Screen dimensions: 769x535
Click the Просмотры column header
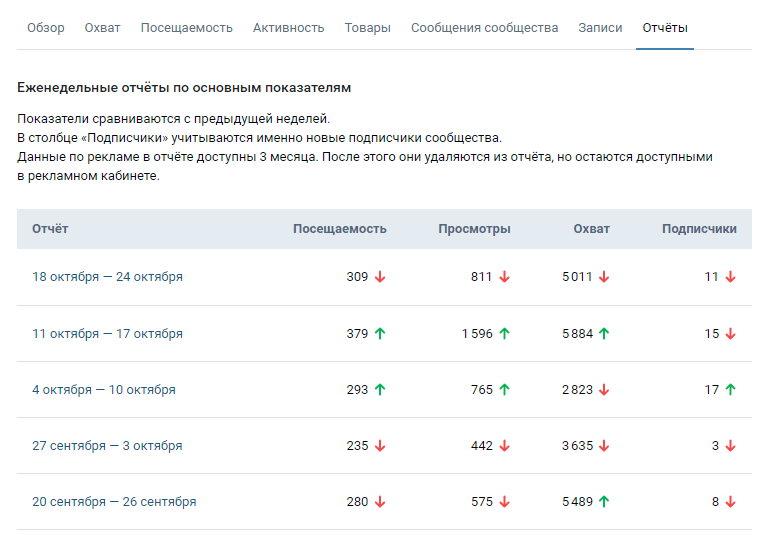click(474, 229)
